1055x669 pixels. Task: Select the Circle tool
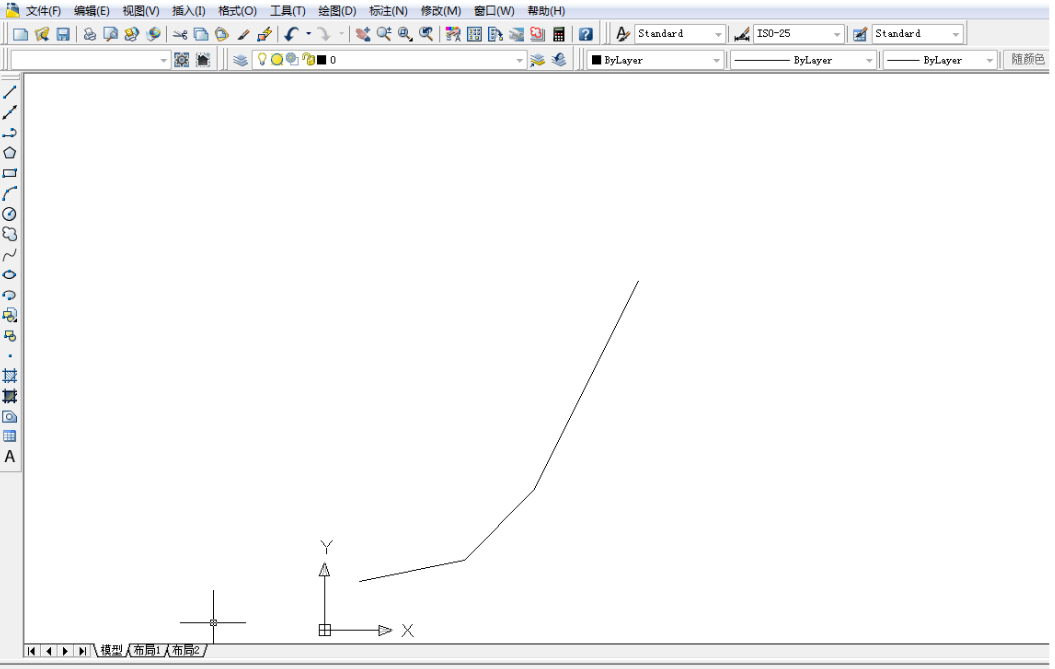9,214
